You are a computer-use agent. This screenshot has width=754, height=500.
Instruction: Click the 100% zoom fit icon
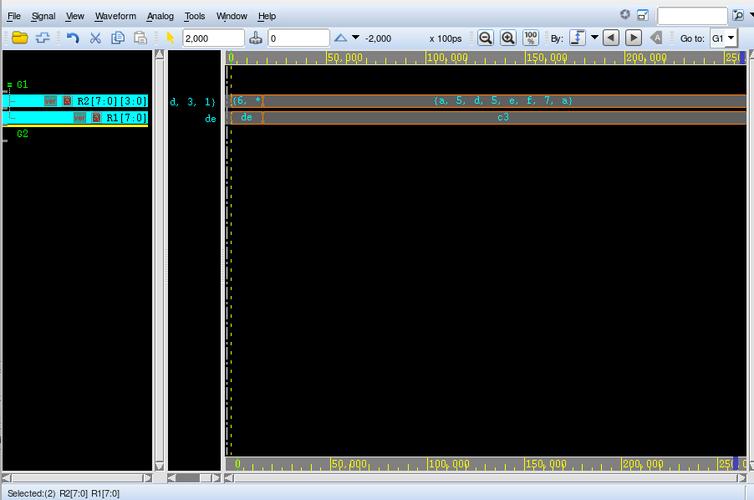[531, 38]
